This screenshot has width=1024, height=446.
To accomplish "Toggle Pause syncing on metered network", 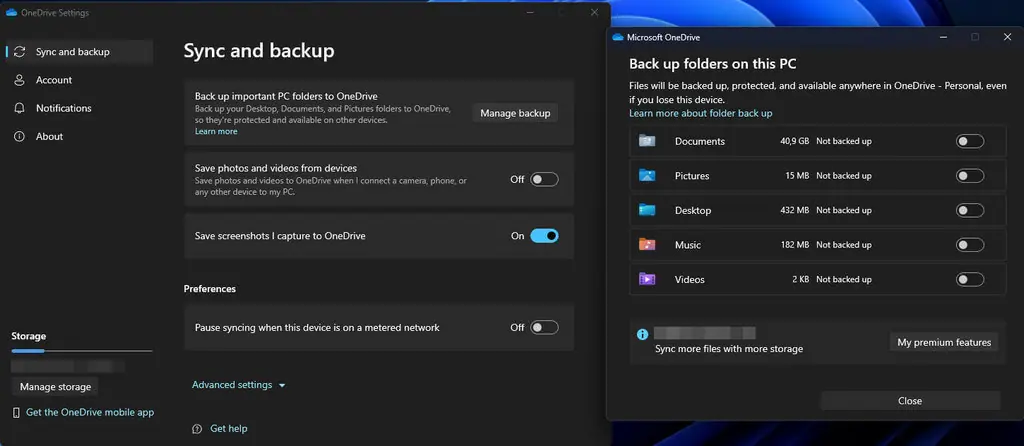I will coord(544,327).
